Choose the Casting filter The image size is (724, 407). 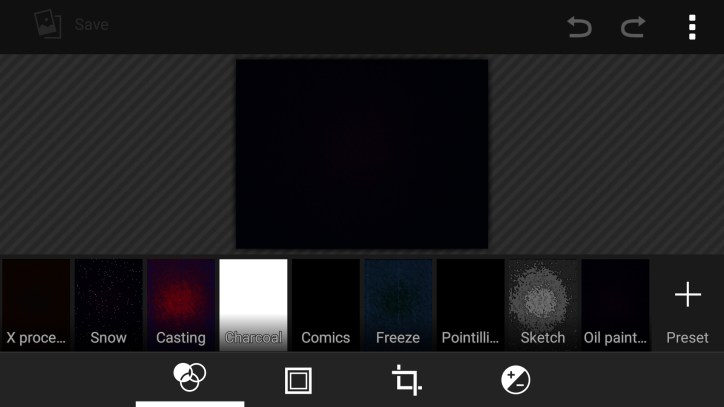181,304
